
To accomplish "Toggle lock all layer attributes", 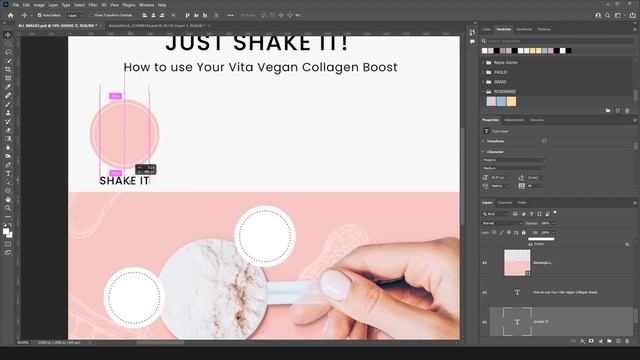I will (x=524, y=233).
